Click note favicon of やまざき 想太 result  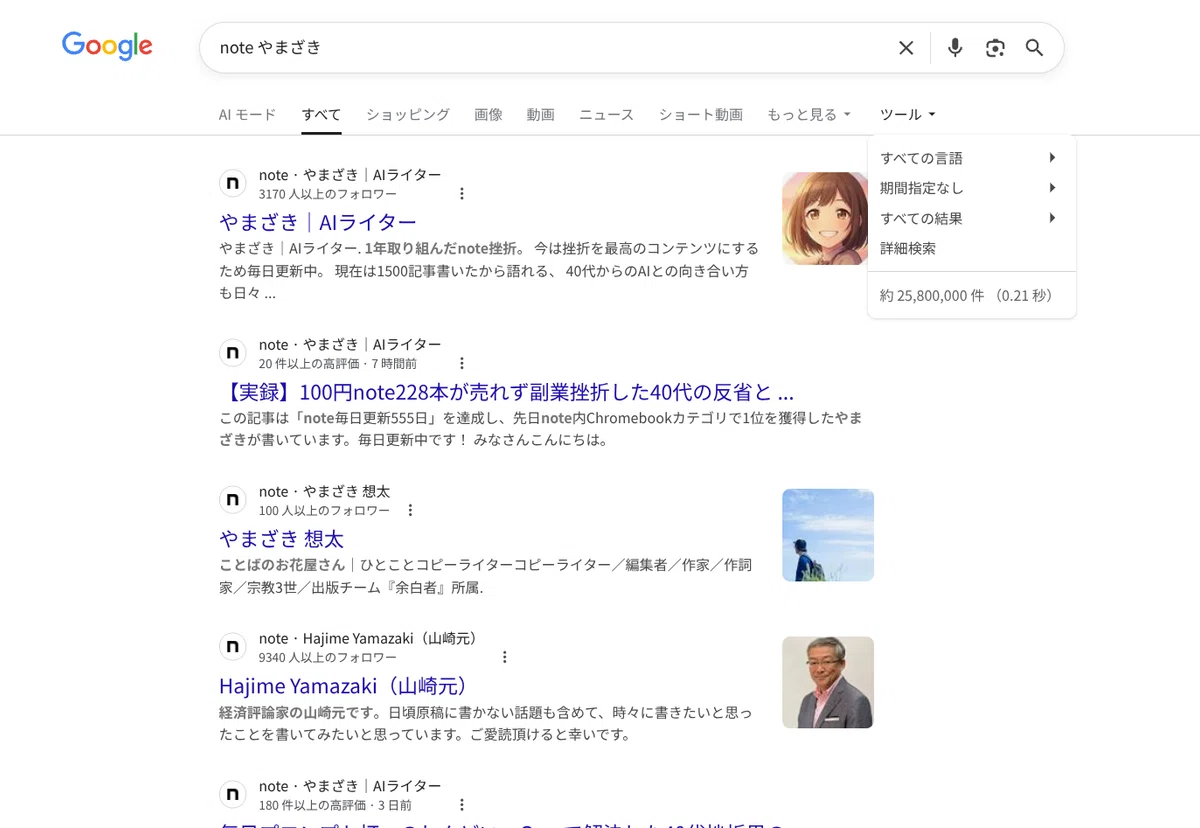click(x=233, y=501)
